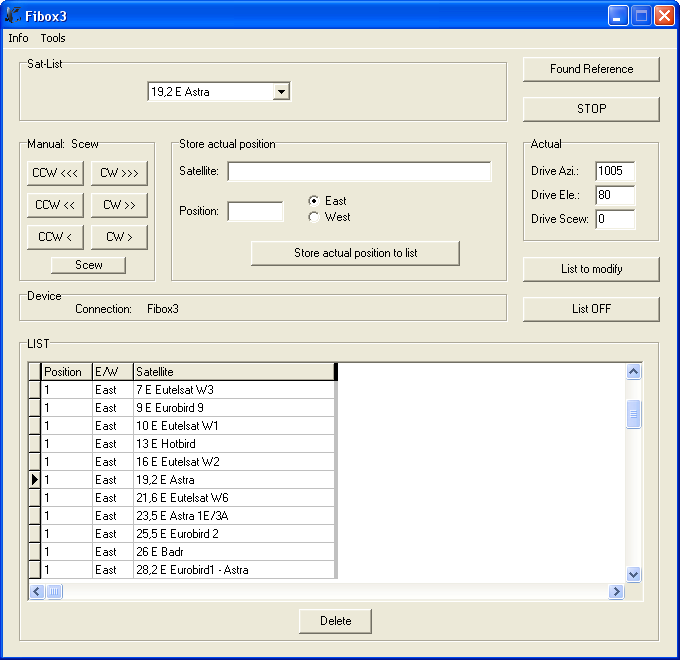Image resolution: width=680 pixels, height=660 pixels.
Task: Click the list's vertical scrollbar up arrow
Action: 633,371
